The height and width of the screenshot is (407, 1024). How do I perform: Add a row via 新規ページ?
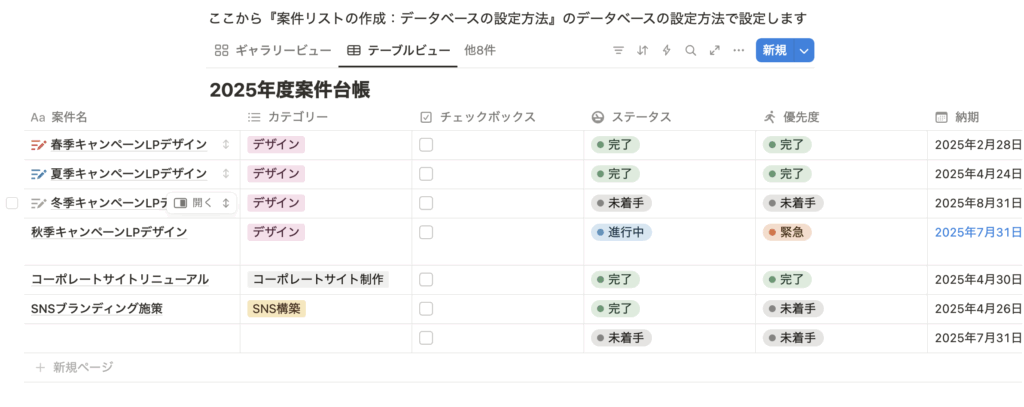[82, 367]
